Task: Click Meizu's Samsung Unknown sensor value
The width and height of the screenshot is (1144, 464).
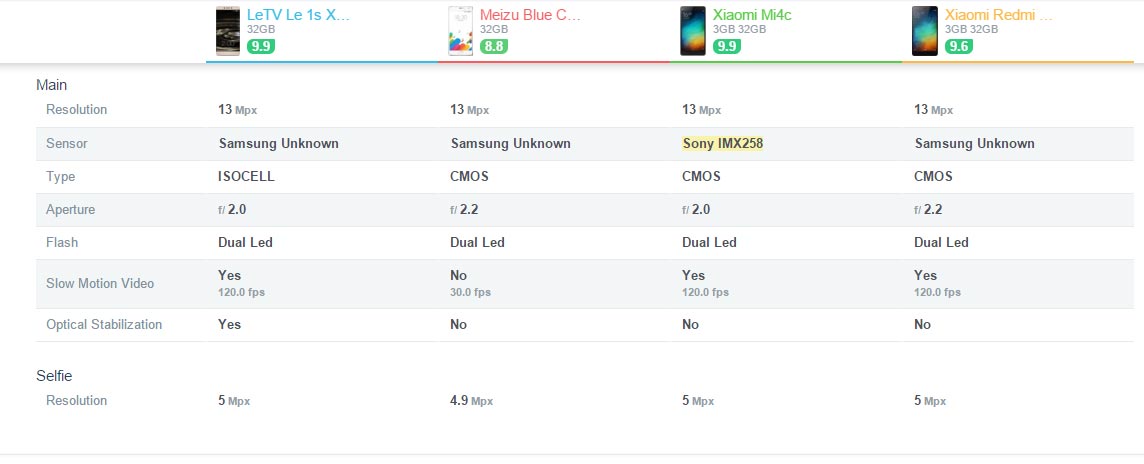Action: 511,144
